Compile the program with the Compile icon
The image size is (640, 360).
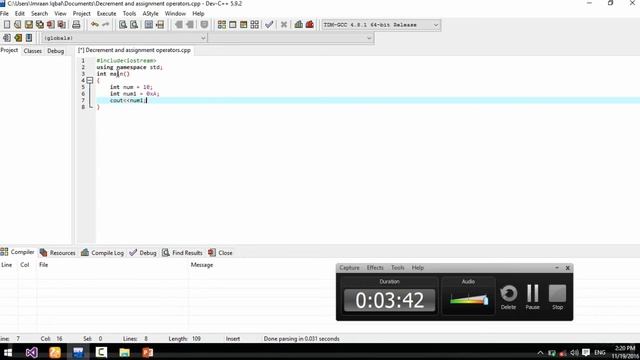222,25
